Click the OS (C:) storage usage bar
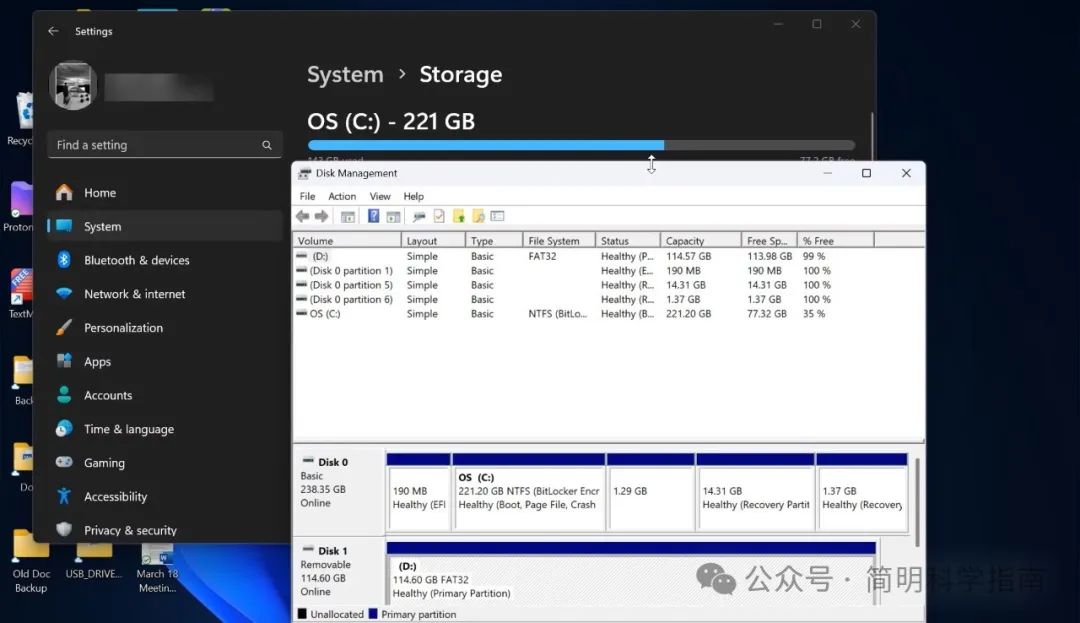The width and height of the screenshot is (1080, 623). coord(581,145)
